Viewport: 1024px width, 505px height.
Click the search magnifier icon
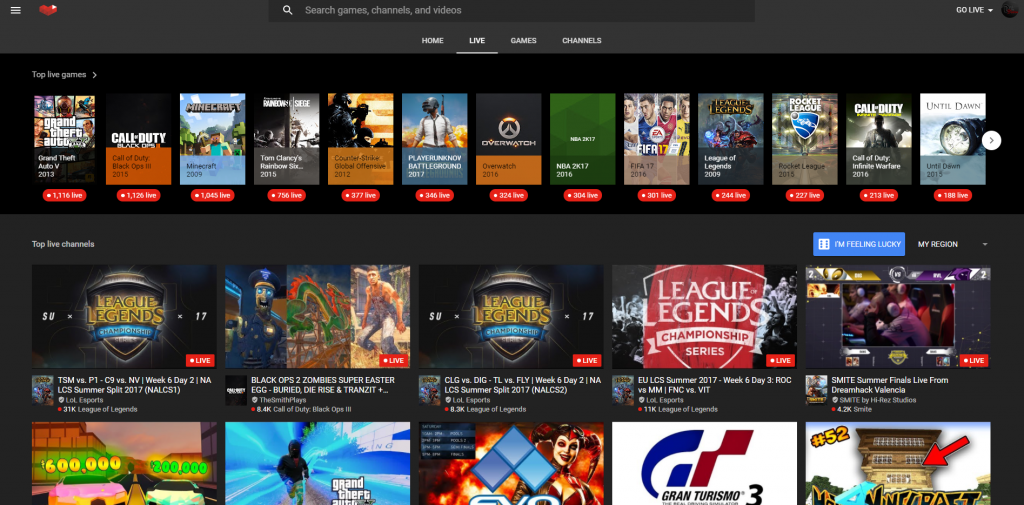pos(288,10)
